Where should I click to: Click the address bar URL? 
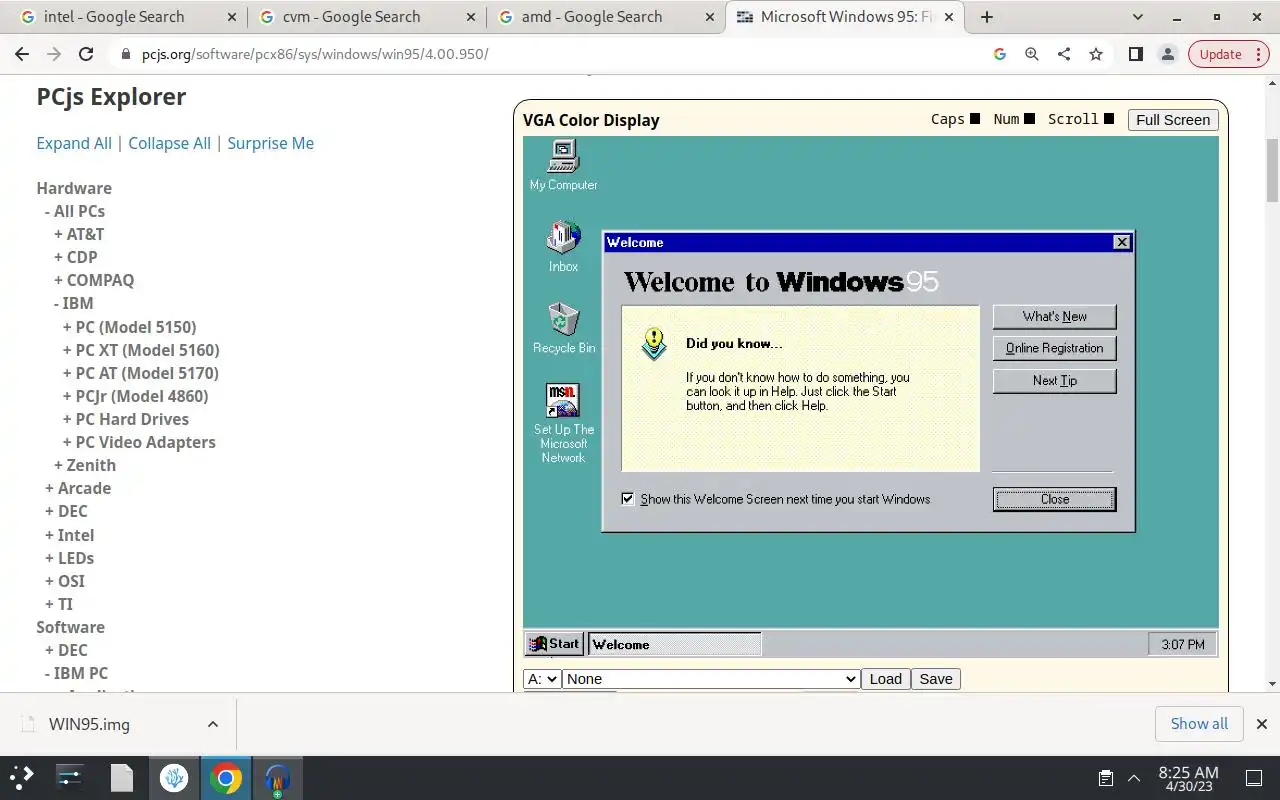tap(315, 54)
